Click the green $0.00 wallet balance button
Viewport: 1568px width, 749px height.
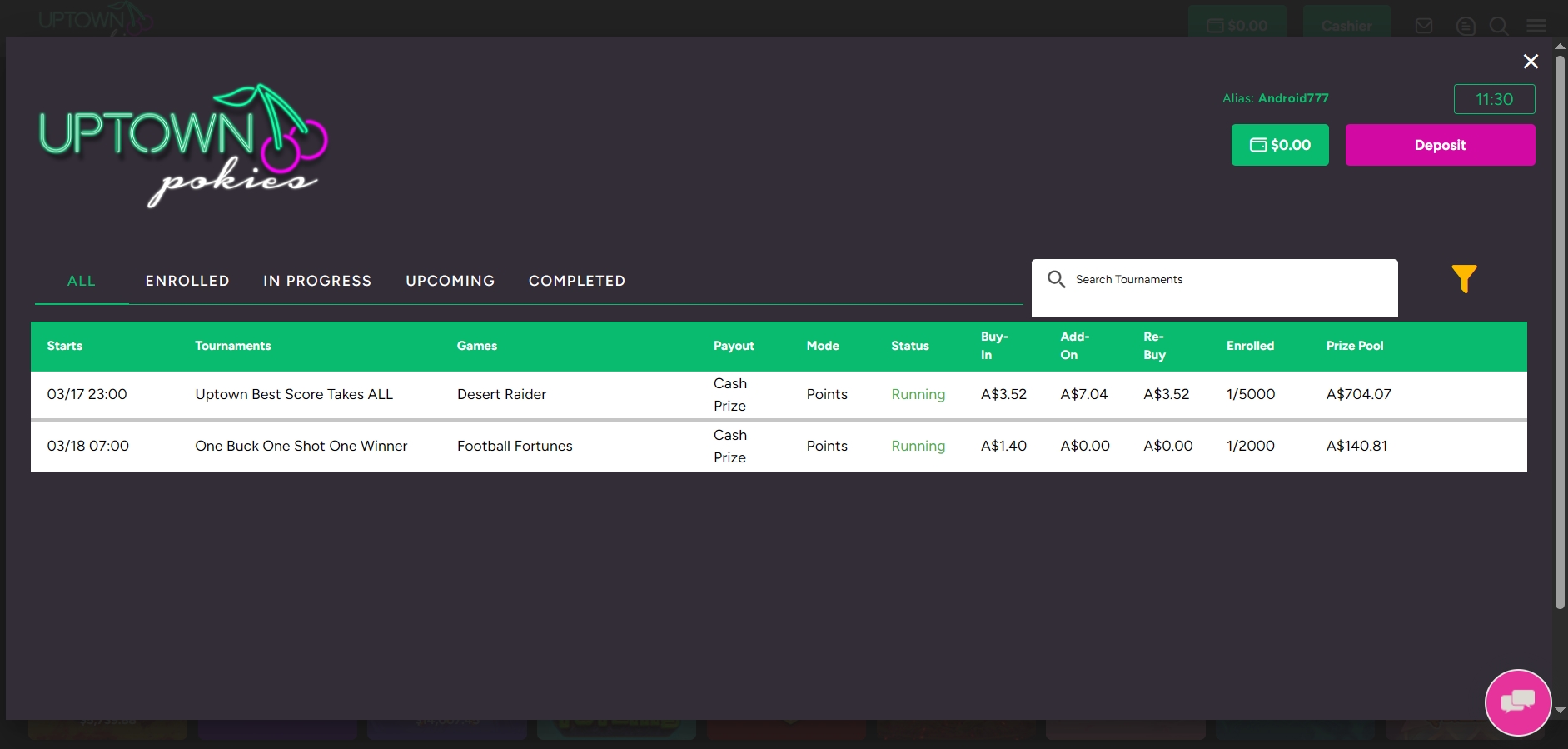click(1279, 145)
